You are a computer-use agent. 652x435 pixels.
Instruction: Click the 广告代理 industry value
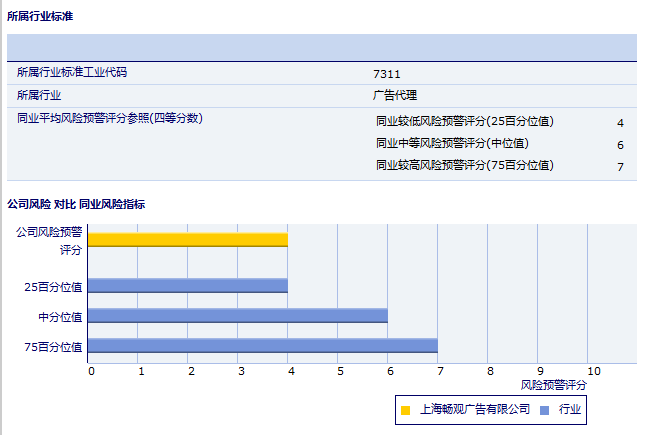click(x=395, y=95)
